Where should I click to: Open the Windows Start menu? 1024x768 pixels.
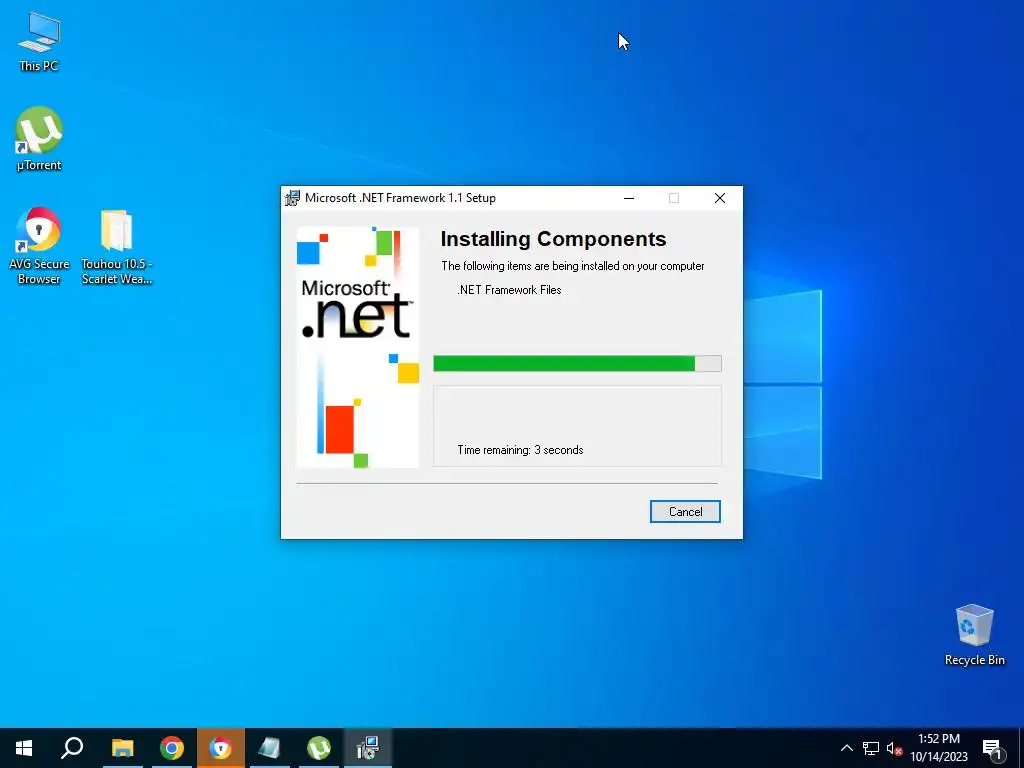point(24,748)
